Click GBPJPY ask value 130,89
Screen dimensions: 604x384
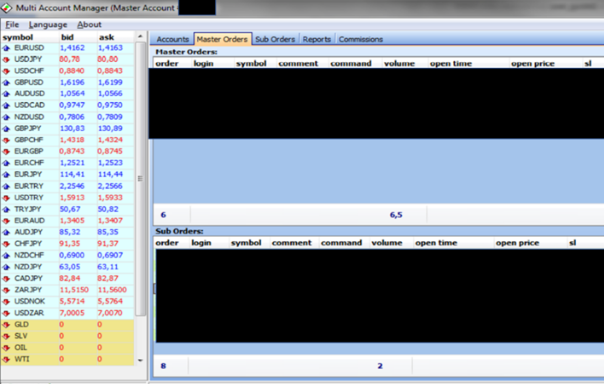click(x=110, y=129)
